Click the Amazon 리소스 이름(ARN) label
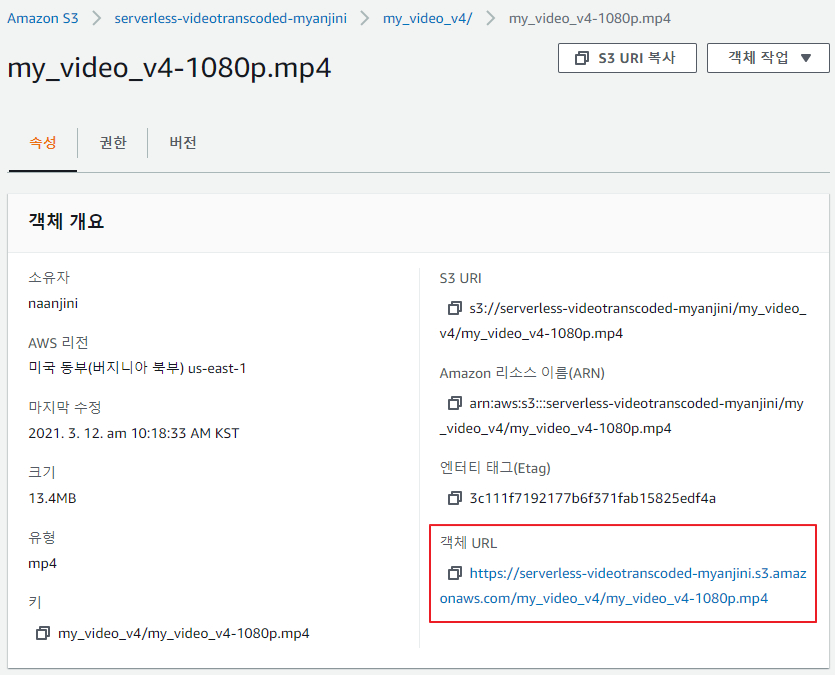The height and width of the screenshot is (675, 835). point(522,373)
